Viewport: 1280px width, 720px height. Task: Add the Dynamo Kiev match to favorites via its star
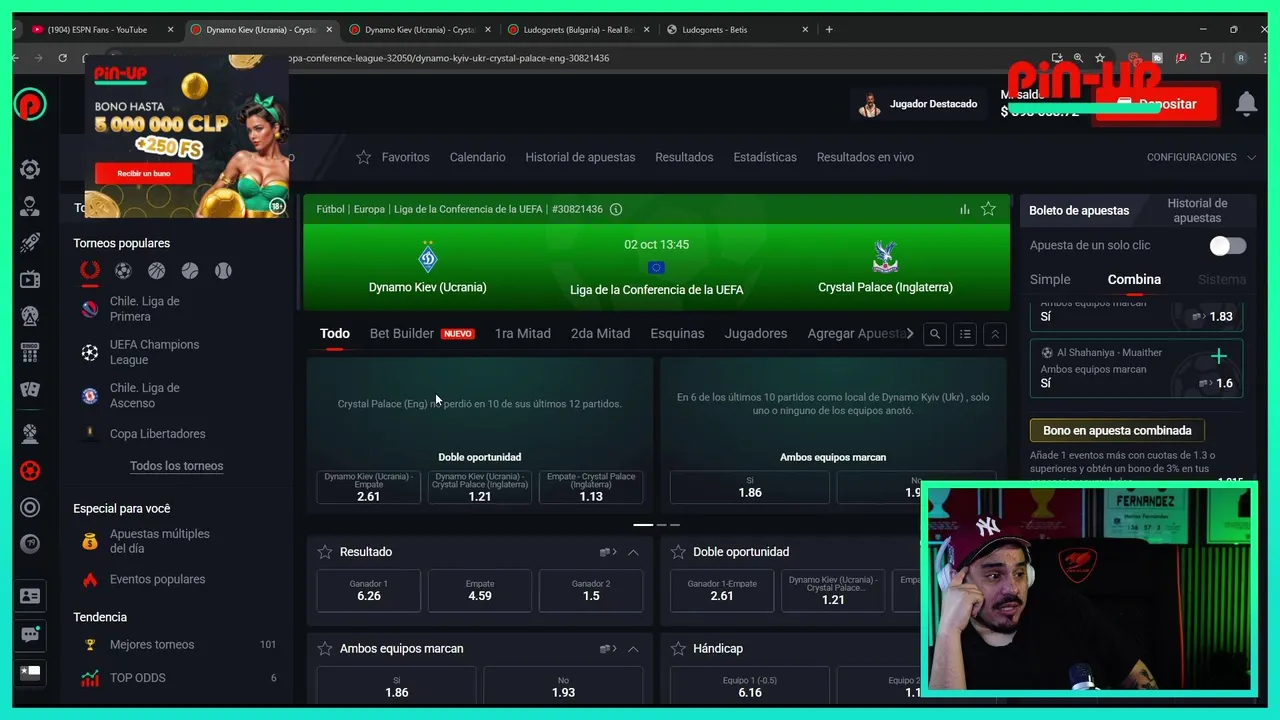(988, 209)
